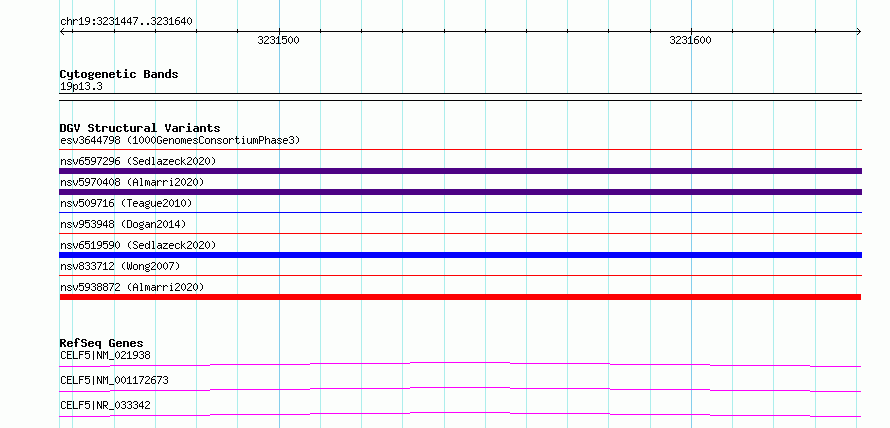Click purple bar of nsv5970408
Screen dimensions: 890x428
coord(460,192)
